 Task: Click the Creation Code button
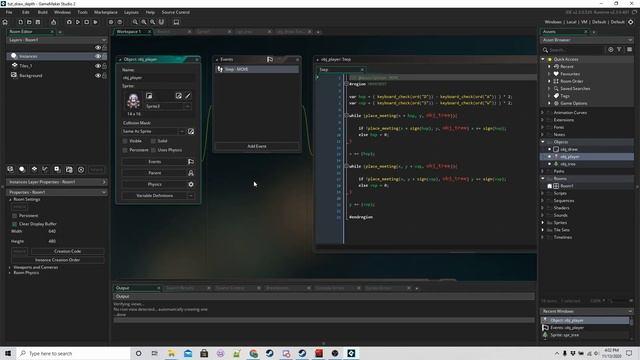[67, 251]
